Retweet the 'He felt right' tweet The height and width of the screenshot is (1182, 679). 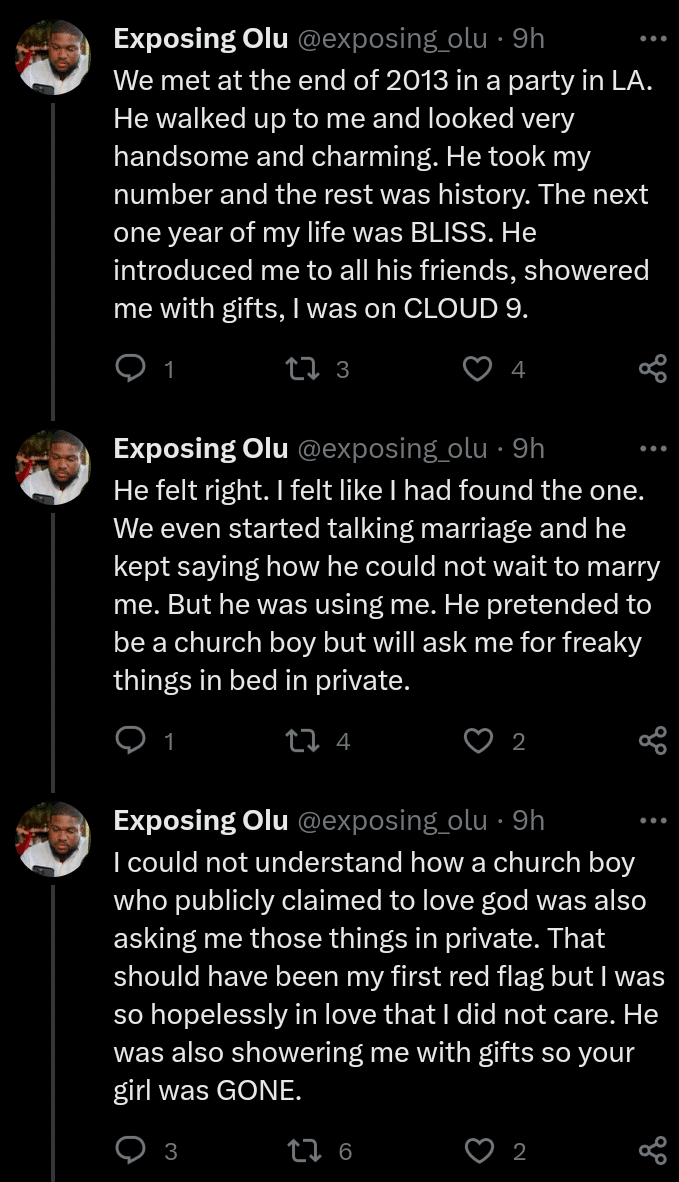pyautogui.click(x=299, y=741)
